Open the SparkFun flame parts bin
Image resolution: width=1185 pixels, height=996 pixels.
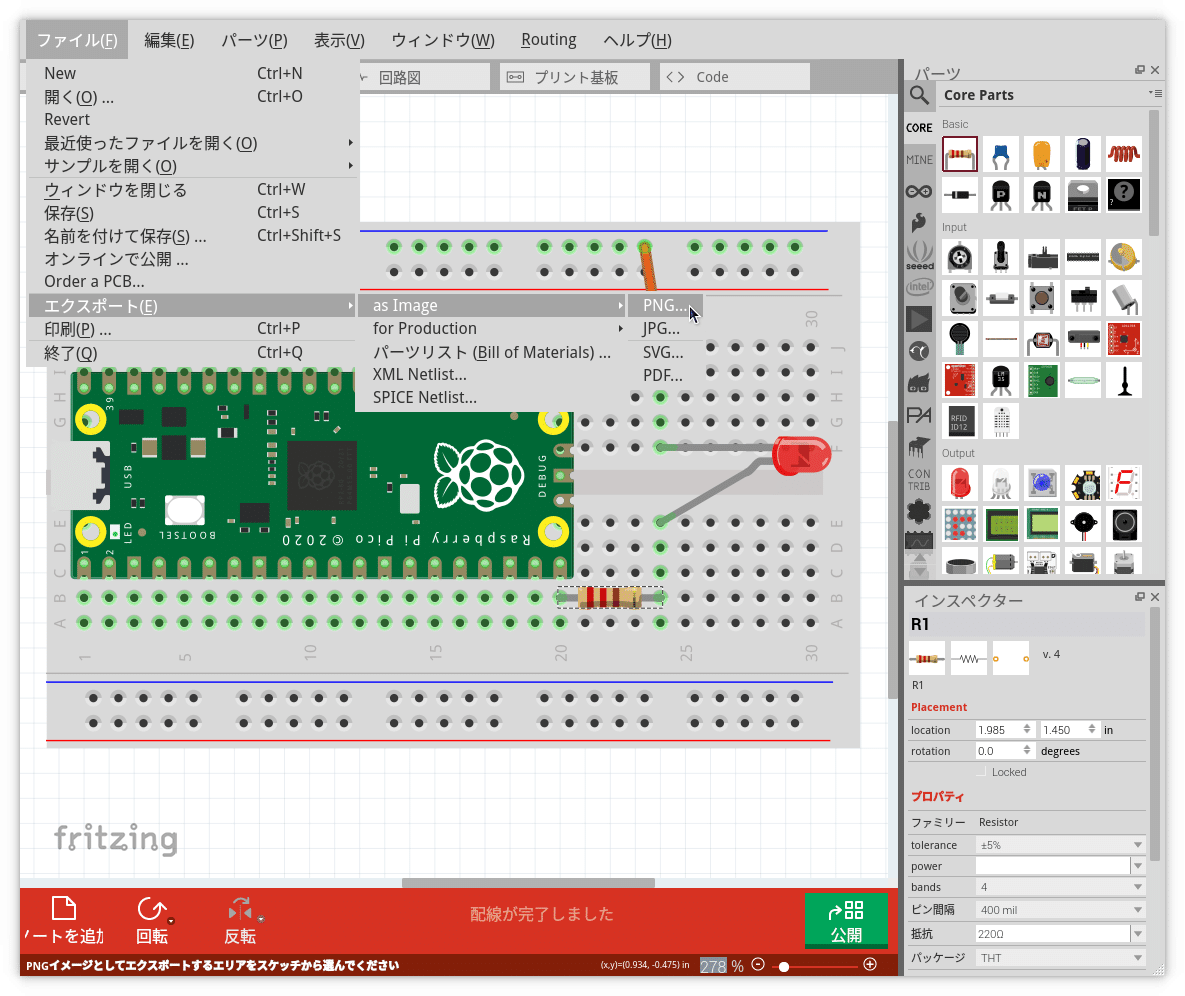tap(919, 223)
